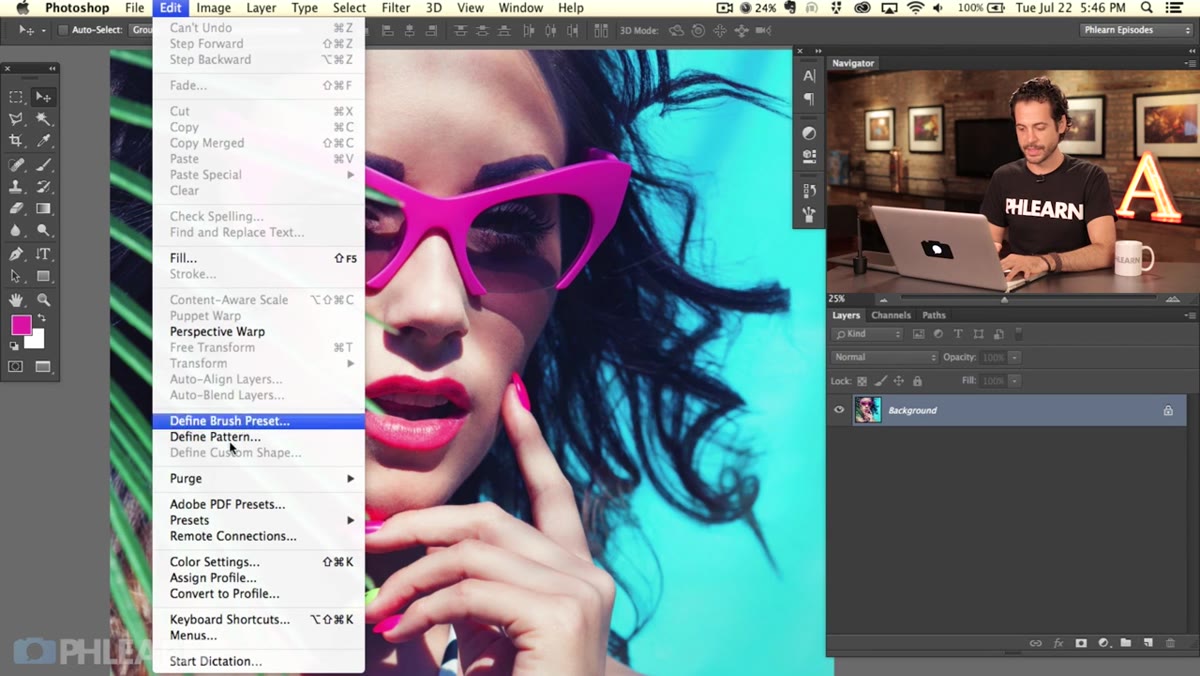Select the Eyedropper tool
The image size is (1200, 676).
click(43, 141)
